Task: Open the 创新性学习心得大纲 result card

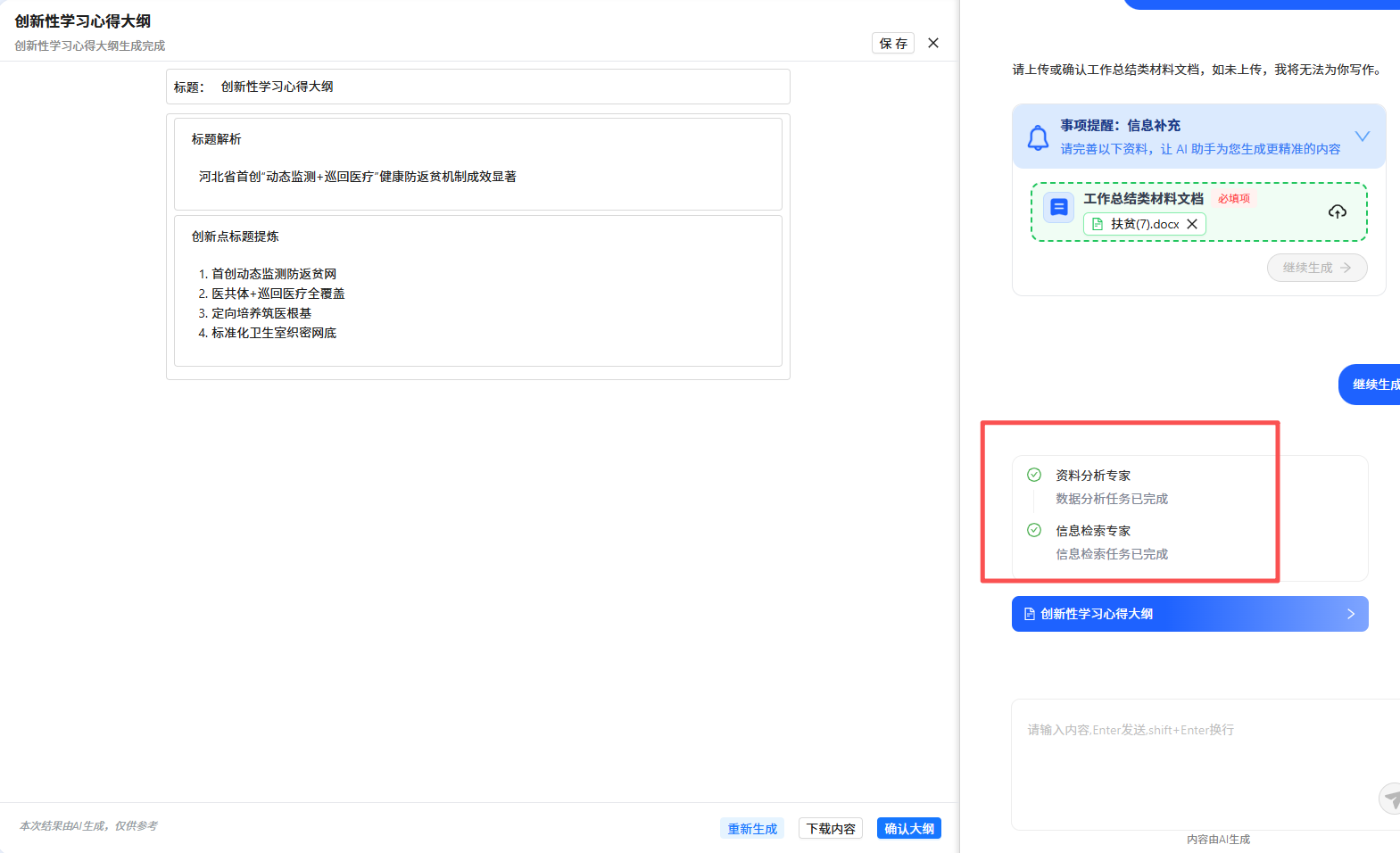Action: [1189, 614]
